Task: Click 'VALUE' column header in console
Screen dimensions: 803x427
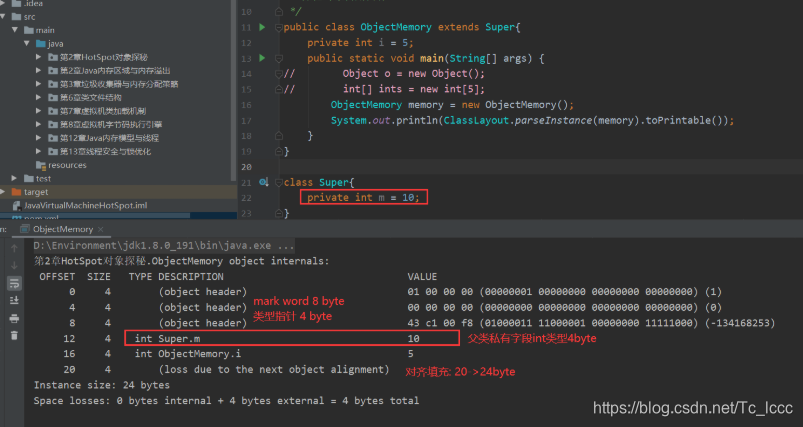Action: tap(422, 276)
